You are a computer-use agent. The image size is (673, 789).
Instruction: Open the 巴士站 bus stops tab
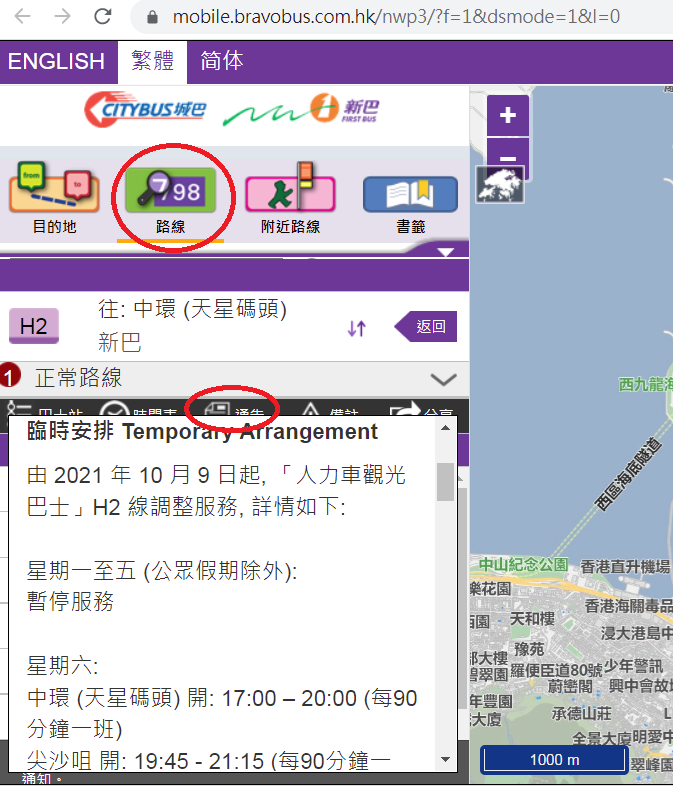coord(45,409)
